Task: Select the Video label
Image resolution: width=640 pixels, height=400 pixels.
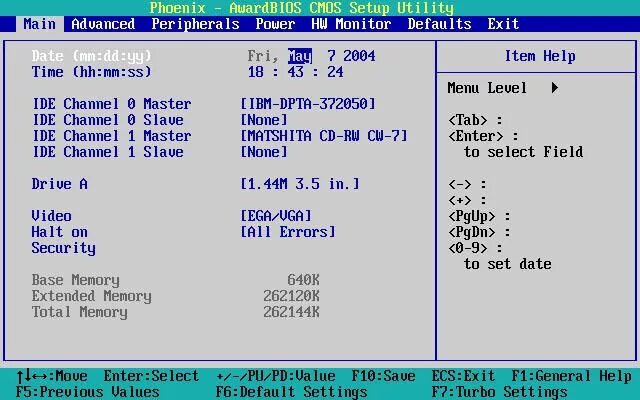Action: (51, 216)
